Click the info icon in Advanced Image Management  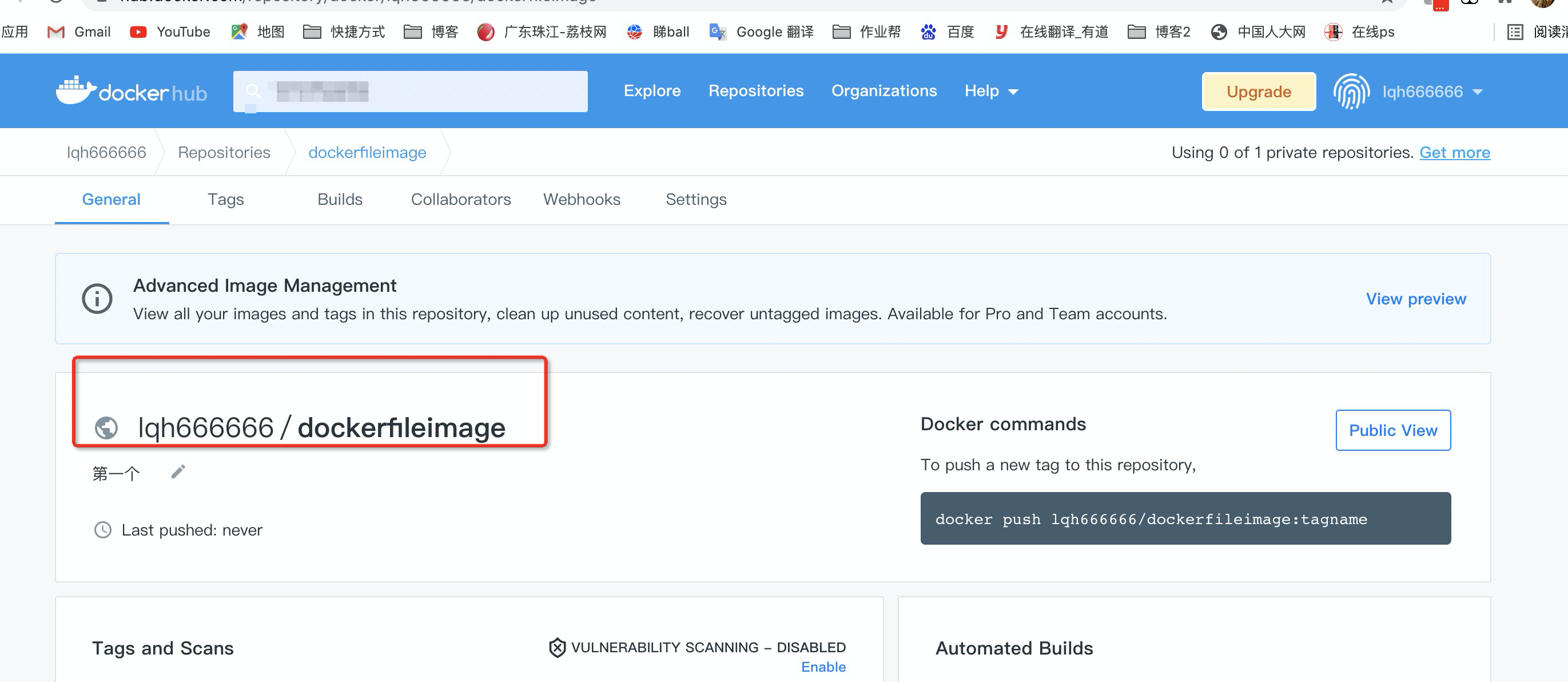pos(97,299)
